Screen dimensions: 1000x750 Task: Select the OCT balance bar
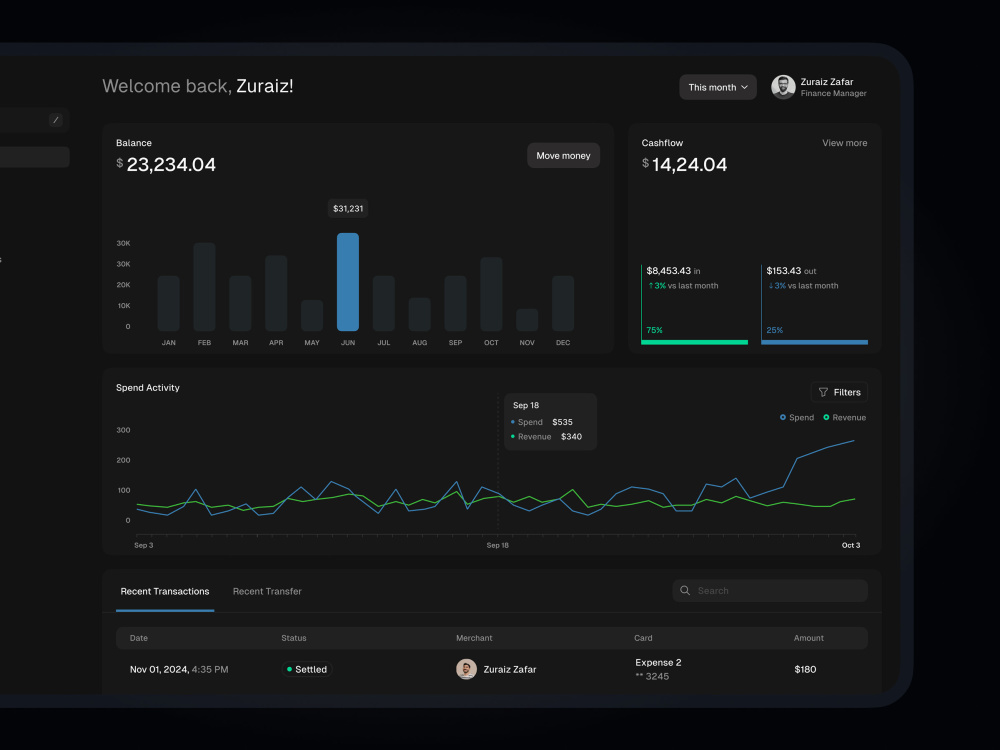491,294
